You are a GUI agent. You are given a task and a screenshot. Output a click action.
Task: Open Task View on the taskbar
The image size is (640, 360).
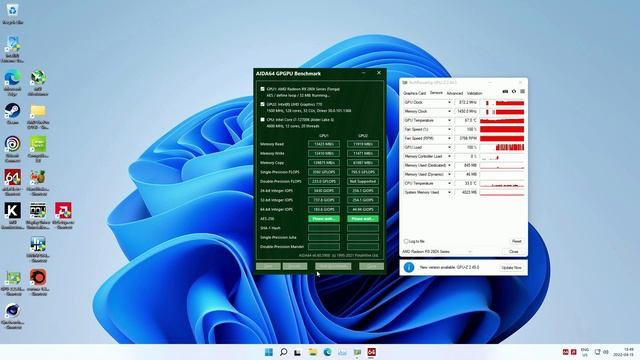coord(298,352)
